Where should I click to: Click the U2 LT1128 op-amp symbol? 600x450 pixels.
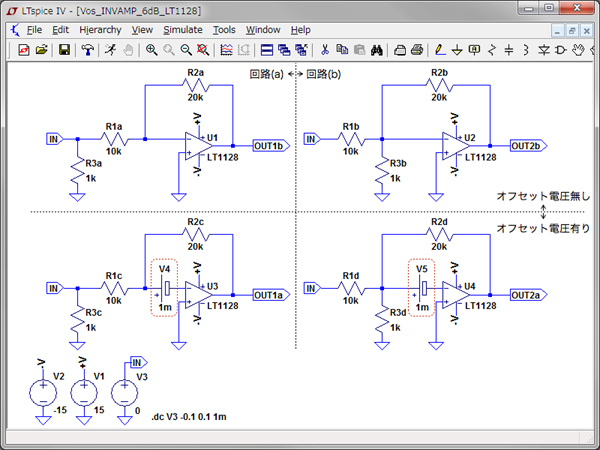449,146
